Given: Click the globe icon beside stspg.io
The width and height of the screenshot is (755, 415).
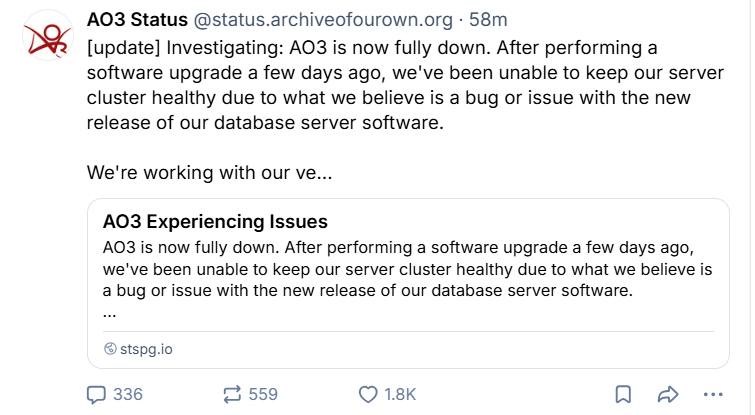Looking at the screenshot, I should pos(111,349).
